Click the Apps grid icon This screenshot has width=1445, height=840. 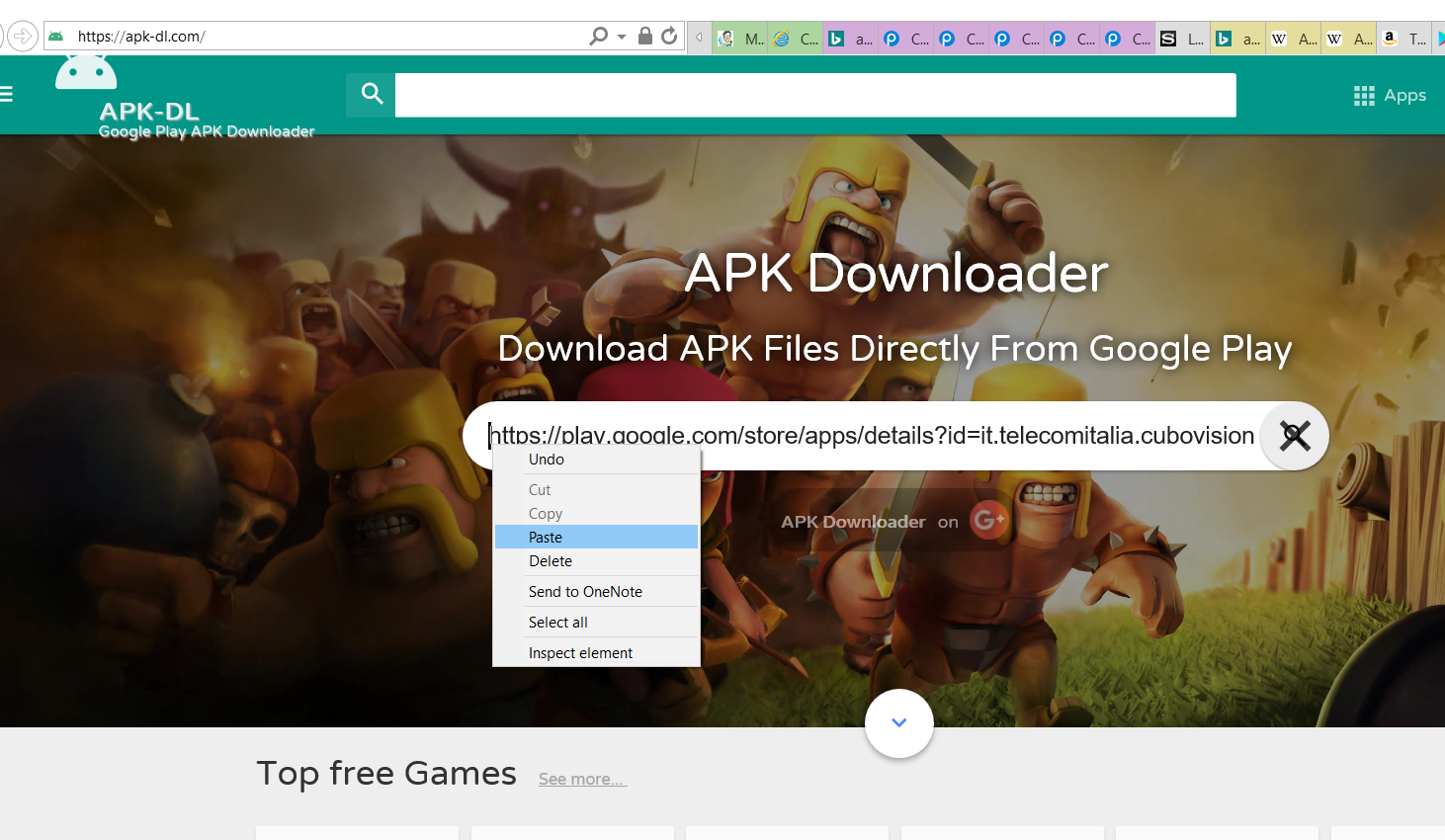1364,96
